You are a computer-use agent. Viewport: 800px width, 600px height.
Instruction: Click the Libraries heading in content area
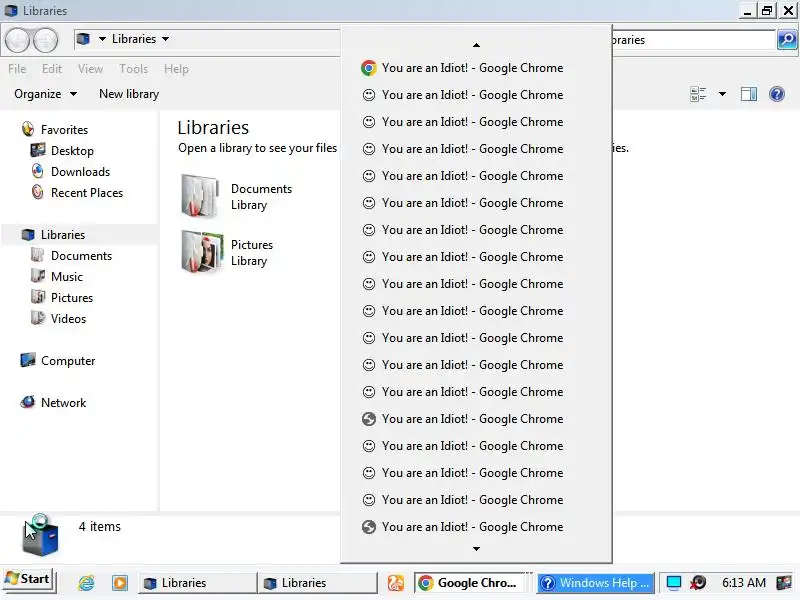tap(213, 127)
